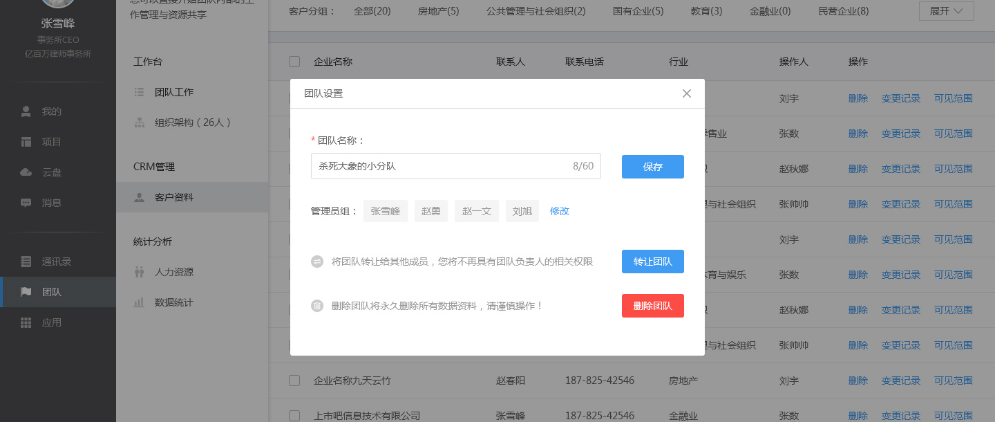This screenshot has width=995, height=422.
Task: Select the 团队 flag icon
Action: point(26,292)
